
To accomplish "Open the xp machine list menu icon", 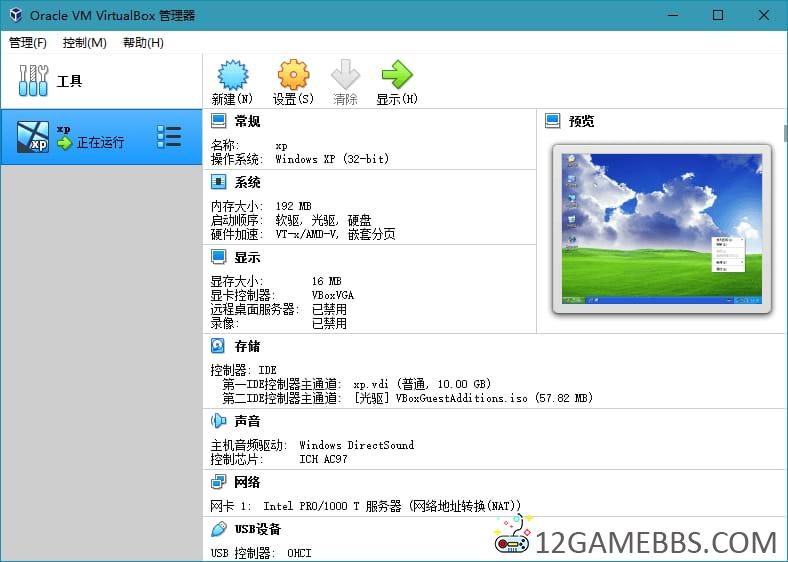I will tap(169, 137).
